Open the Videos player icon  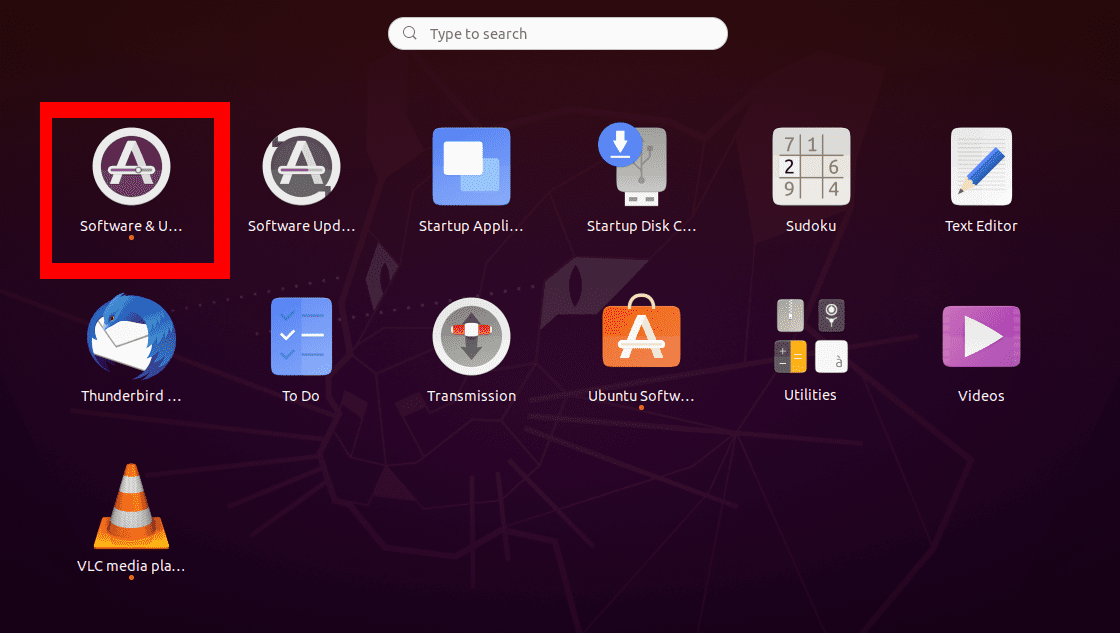[x=981, y=337]
